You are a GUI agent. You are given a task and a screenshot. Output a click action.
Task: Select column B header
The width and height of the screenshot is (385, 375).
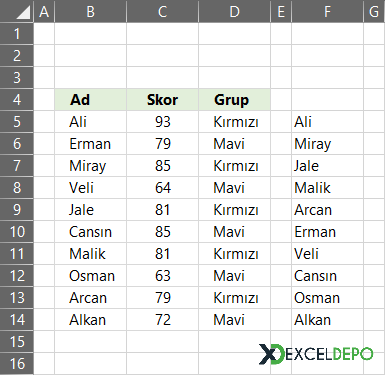click(x=90, y=11)
